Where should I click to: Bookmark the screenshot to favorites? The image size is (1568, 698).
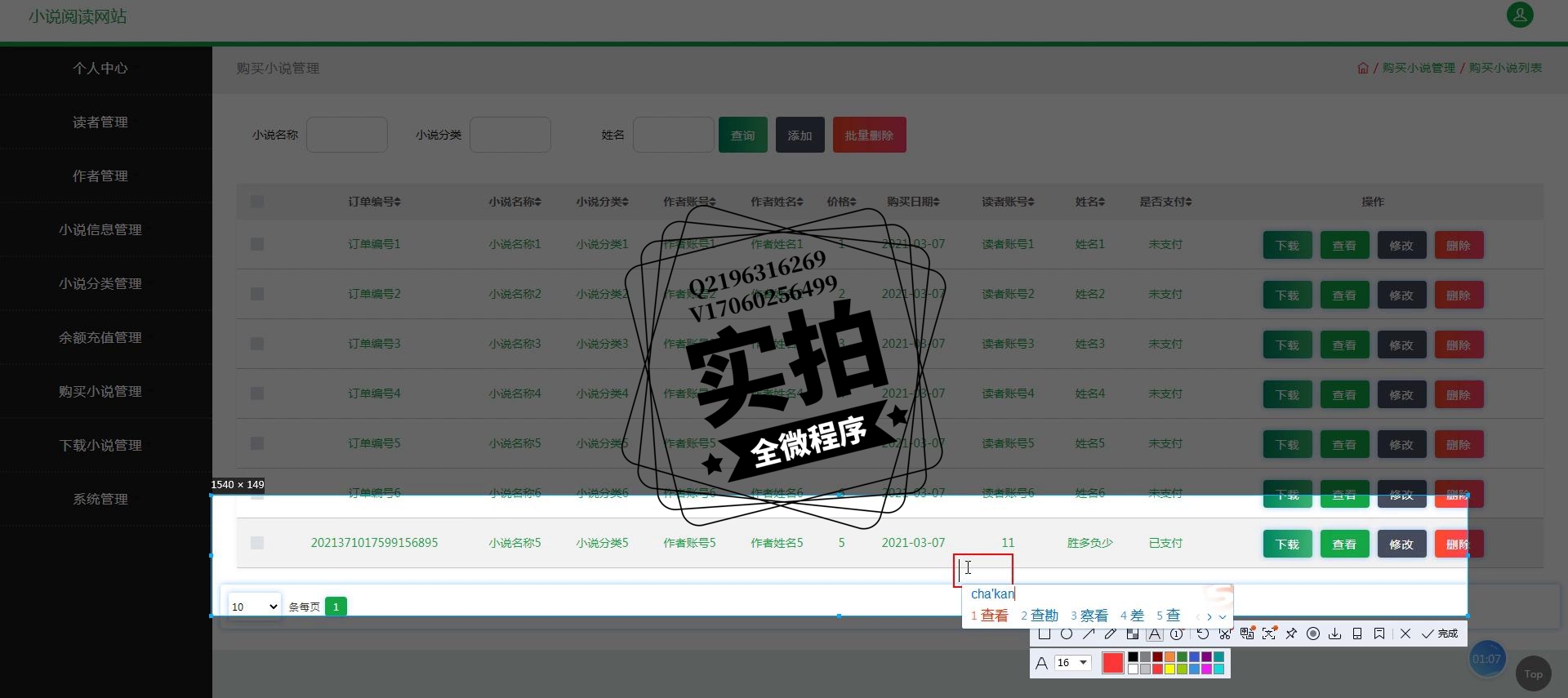coord(1379,634)
